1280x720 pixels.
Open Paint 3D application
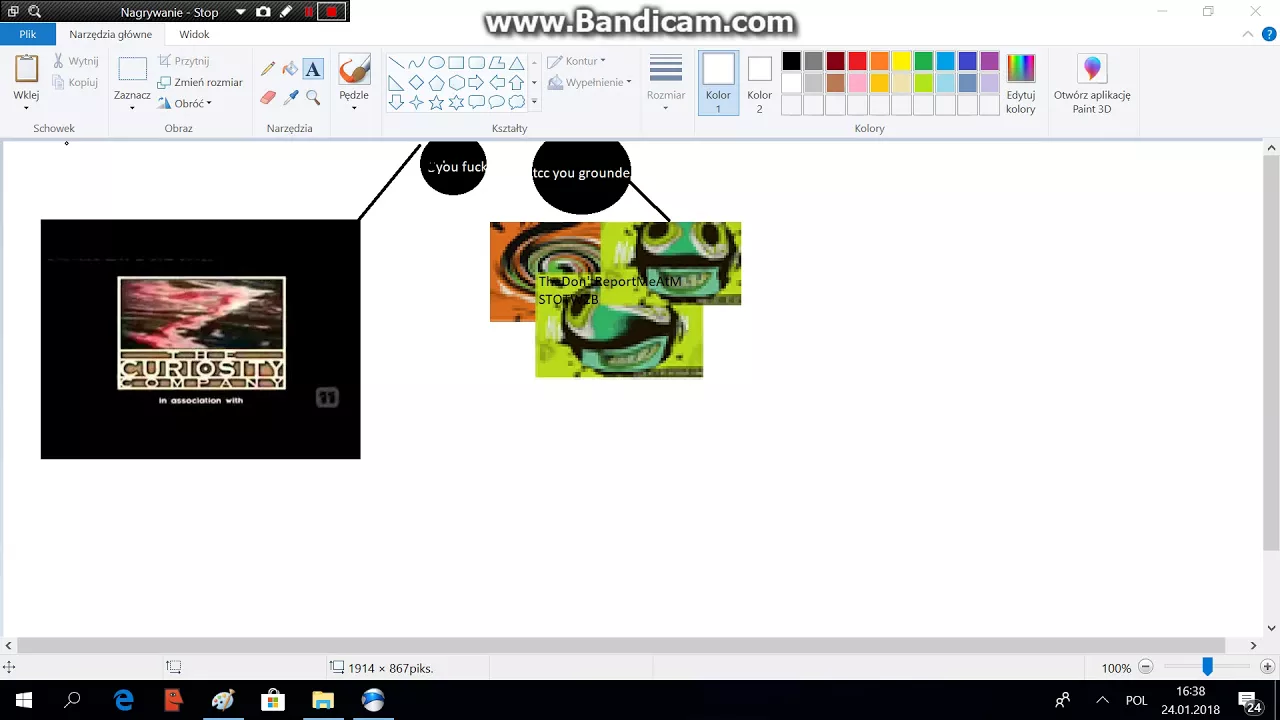click(x=1092, y=83)
